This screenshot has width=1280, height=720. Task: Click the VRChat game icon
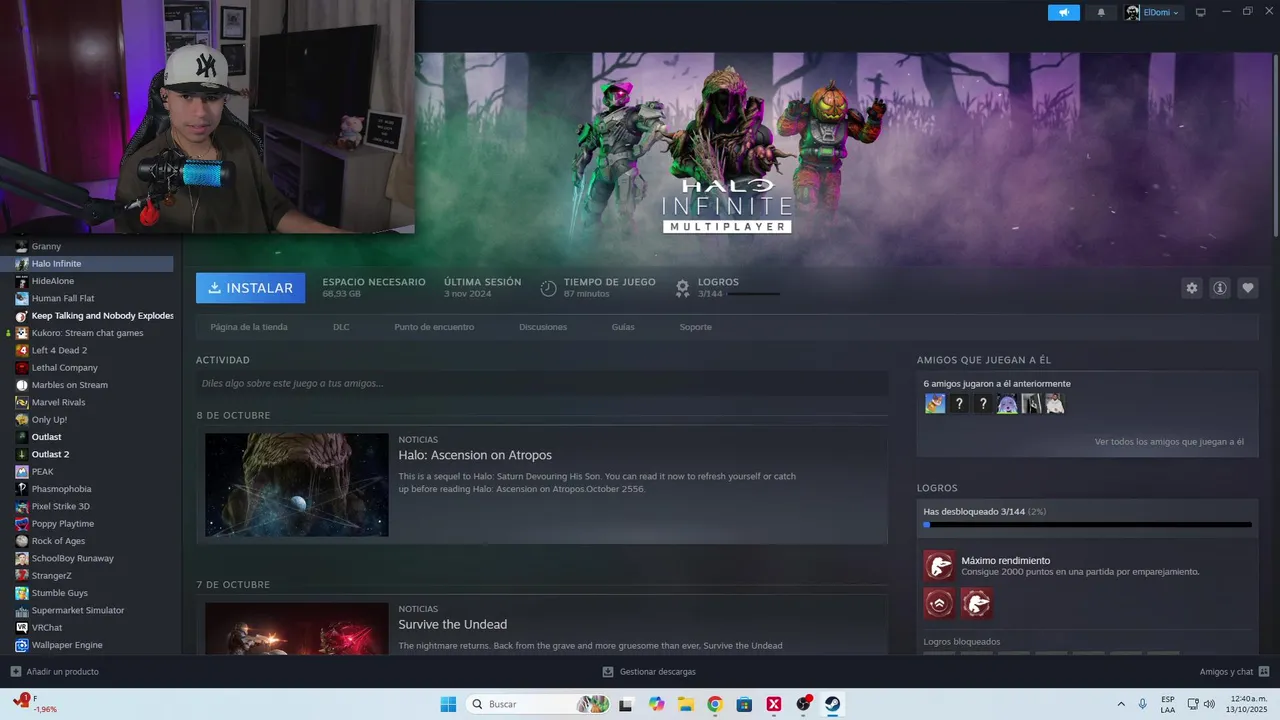tap(22, 627)
